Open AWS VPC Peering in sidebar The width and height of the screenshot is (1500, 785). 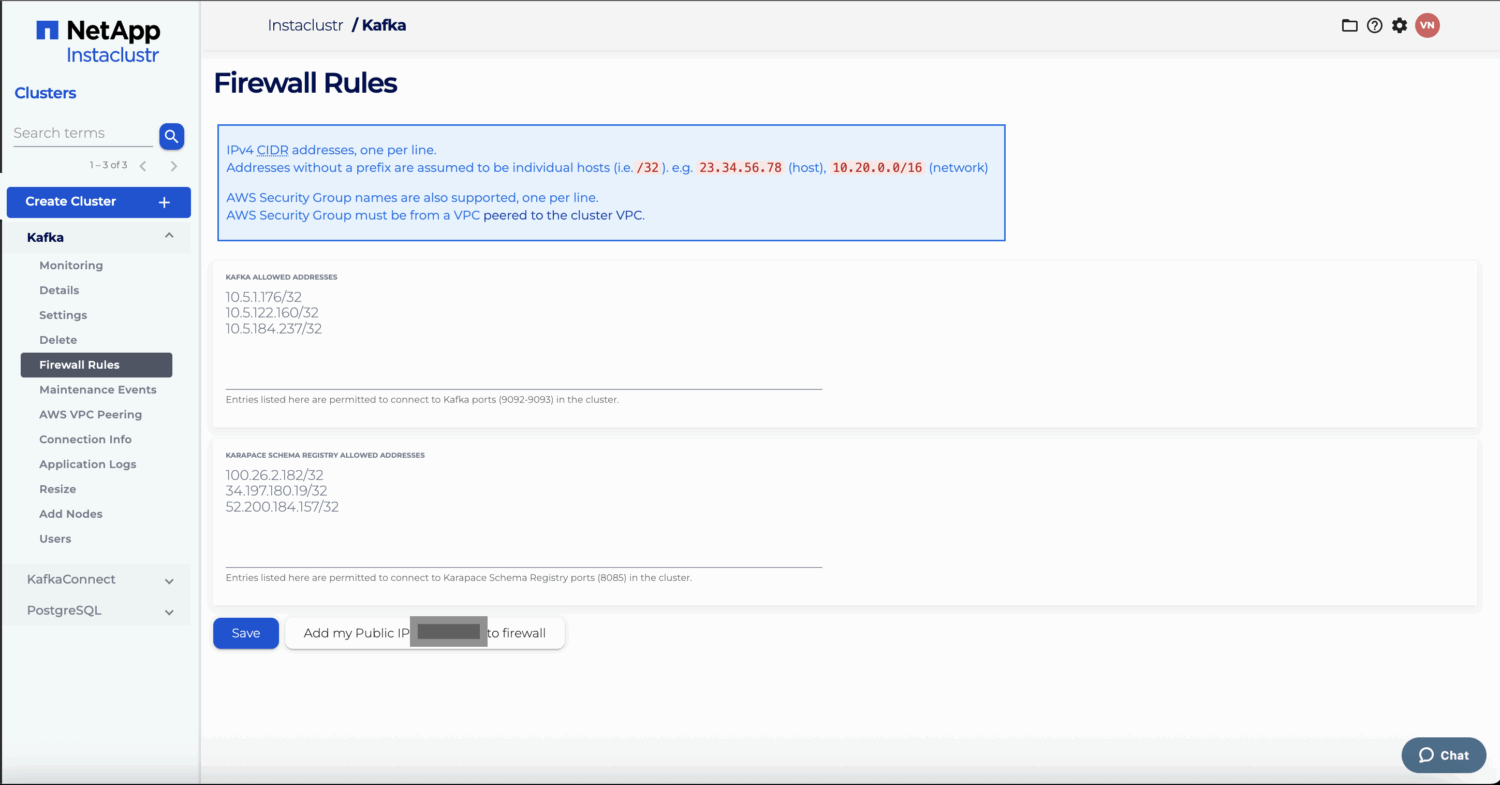point(90,414)
